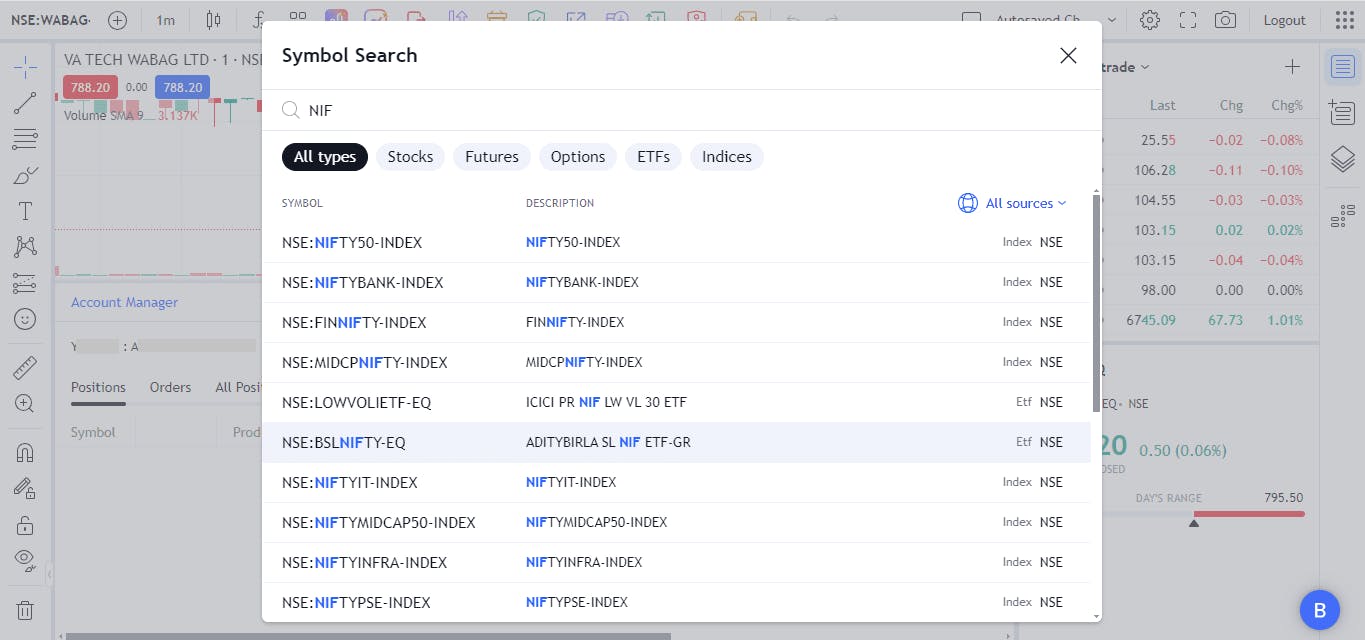Filter results by Indices
The width and height of the screenshot is (1365, 640).
(x=726, y=157)
